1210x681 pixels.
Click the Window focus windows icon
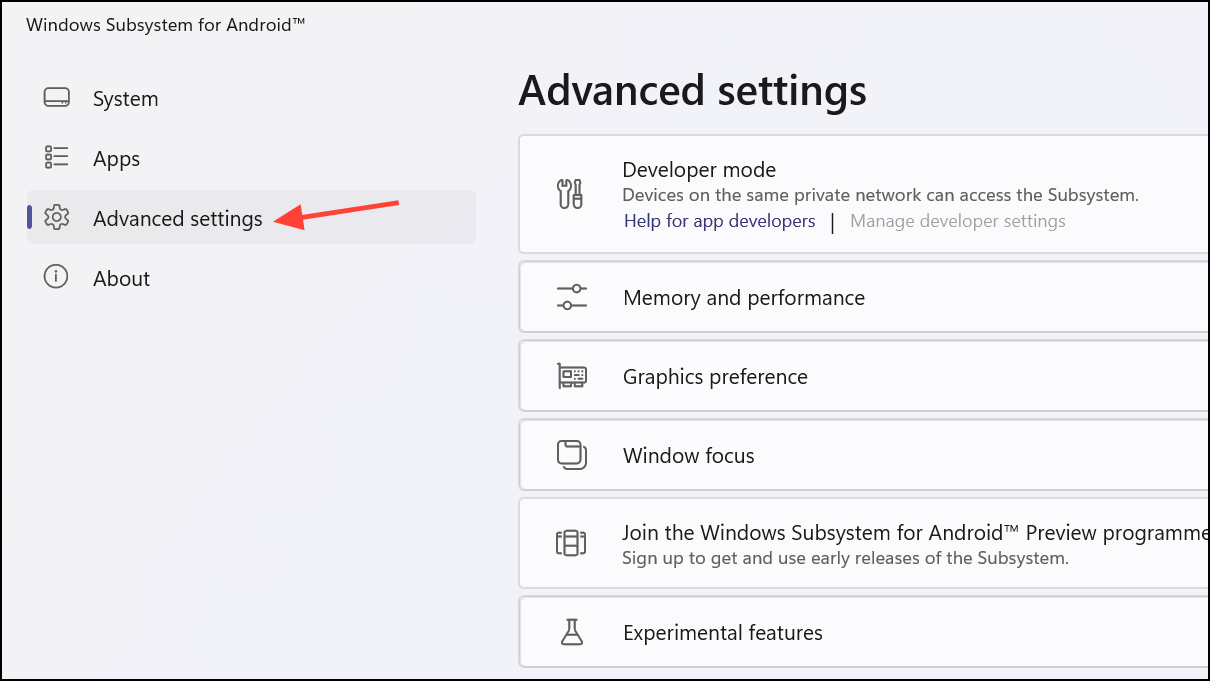tap(570, 455)
